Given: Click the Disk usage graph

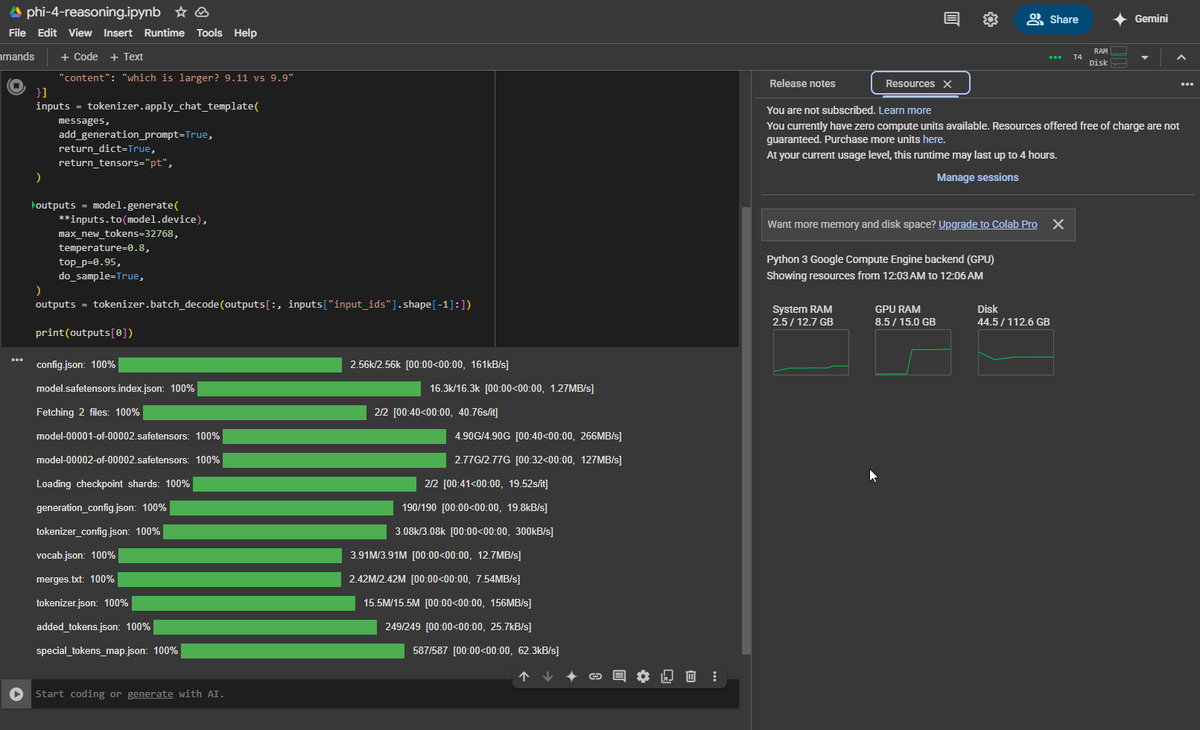Looking at the screenshot, I should [x=1015, y=353].
